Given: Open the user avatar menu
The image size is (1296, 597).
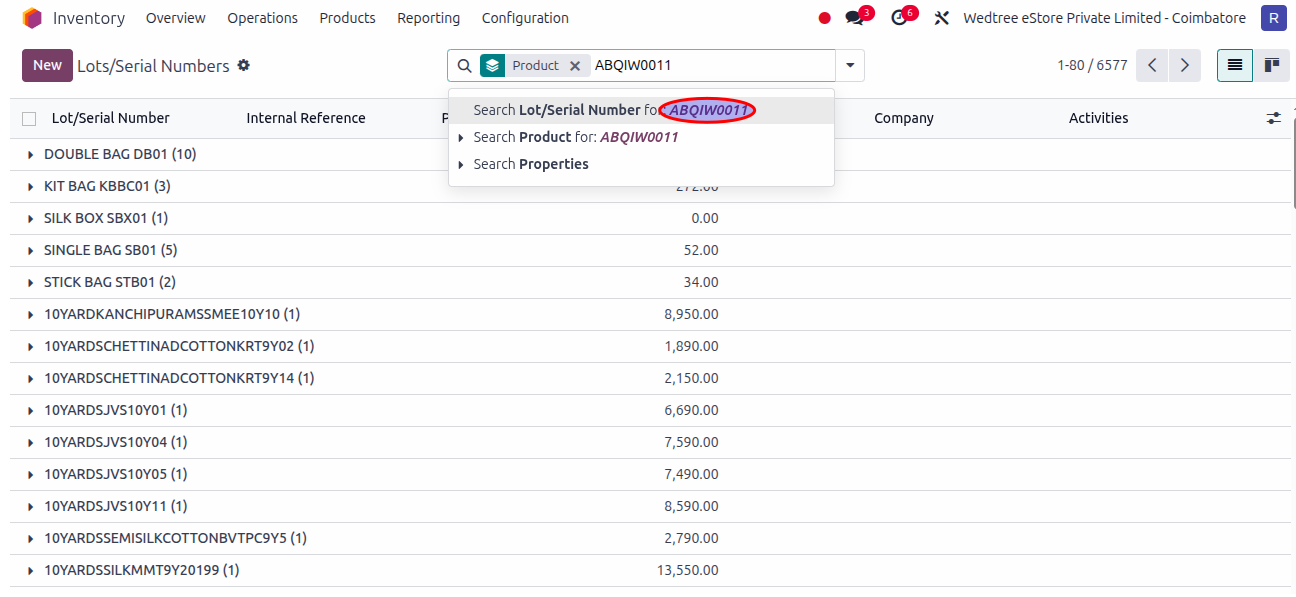Looking at the screenshot, I should (1273, 18).
